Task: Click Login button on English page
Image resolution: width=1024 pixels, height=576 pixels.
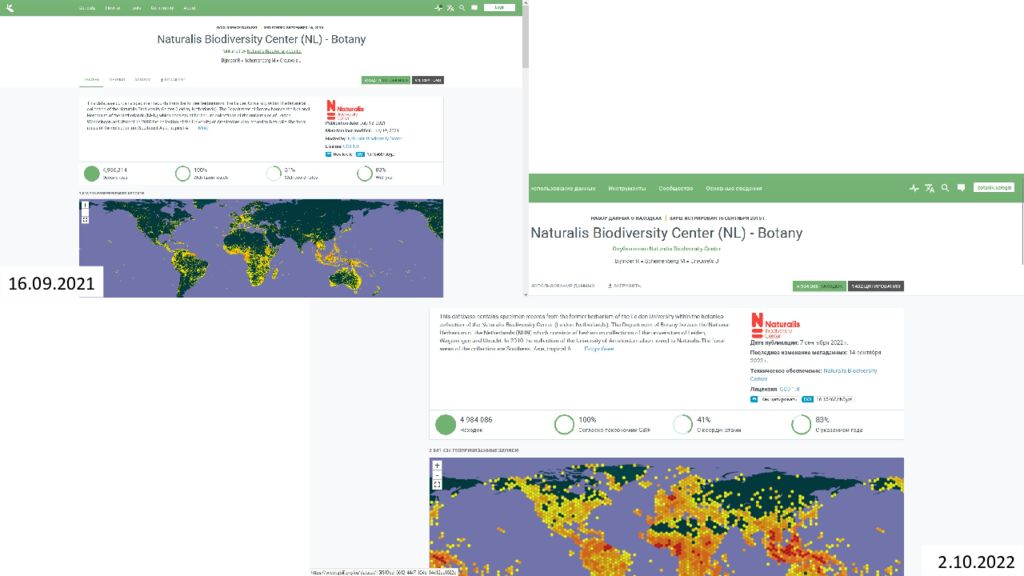Action: coord(500,8)
